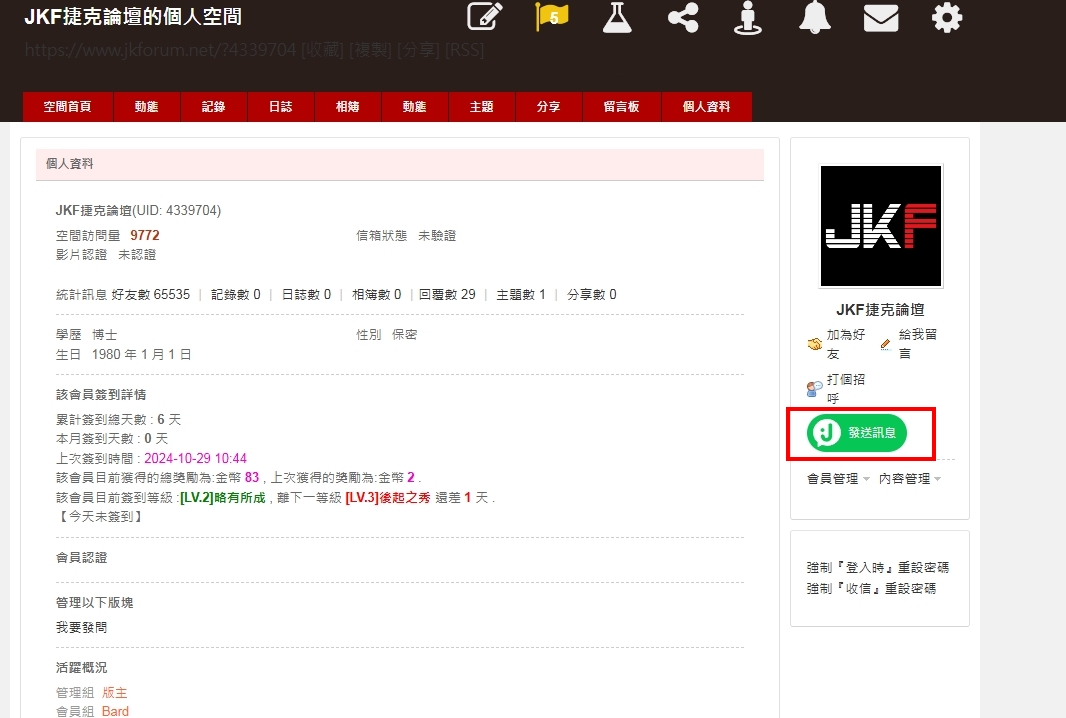Click the JKF logo avatar image
The image size is (1066, 718).
[x=880, y=226]
